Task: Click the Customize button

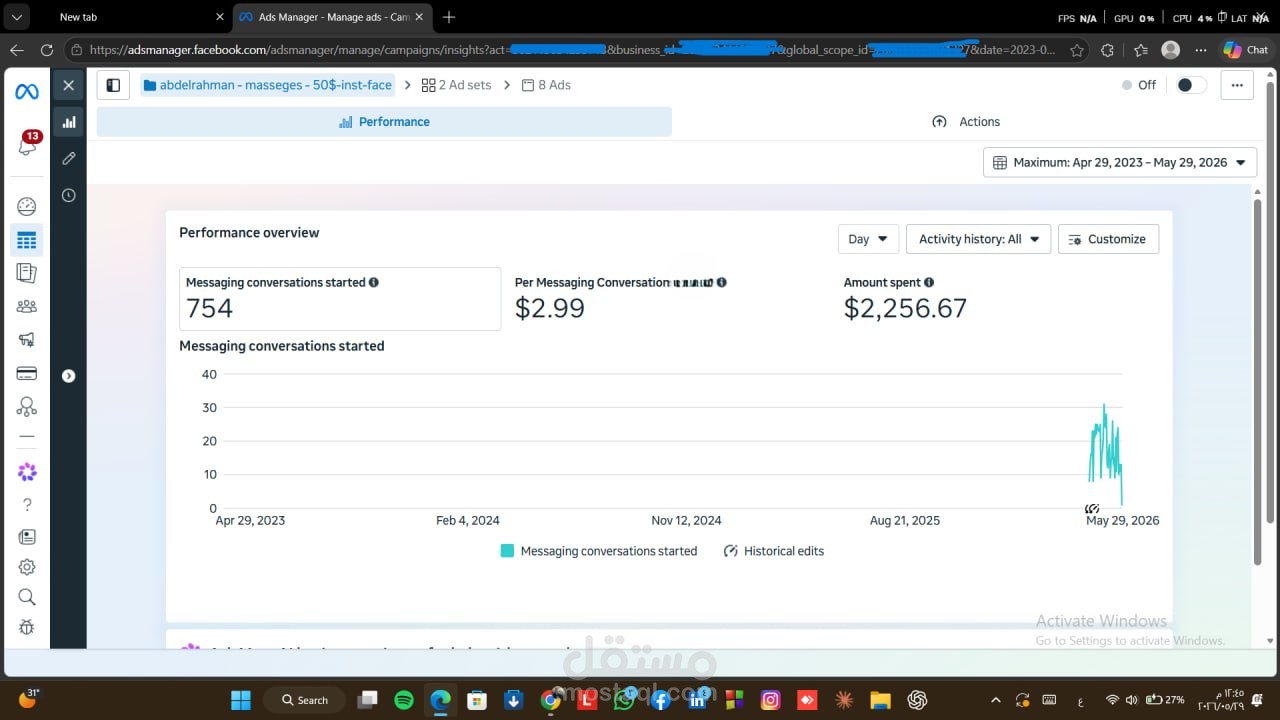Action: click(x=1108, y=239)
